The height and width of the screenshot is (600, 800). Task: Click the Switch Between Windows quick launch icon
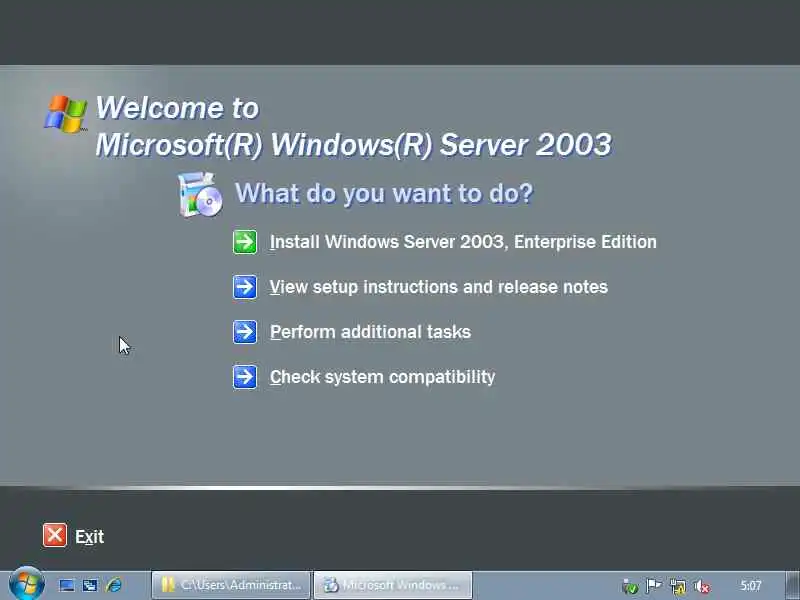[90, 585]
